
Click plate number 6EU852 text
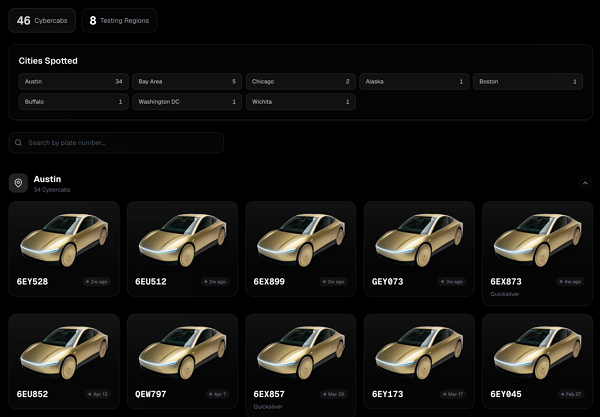(x=33, y=394)
